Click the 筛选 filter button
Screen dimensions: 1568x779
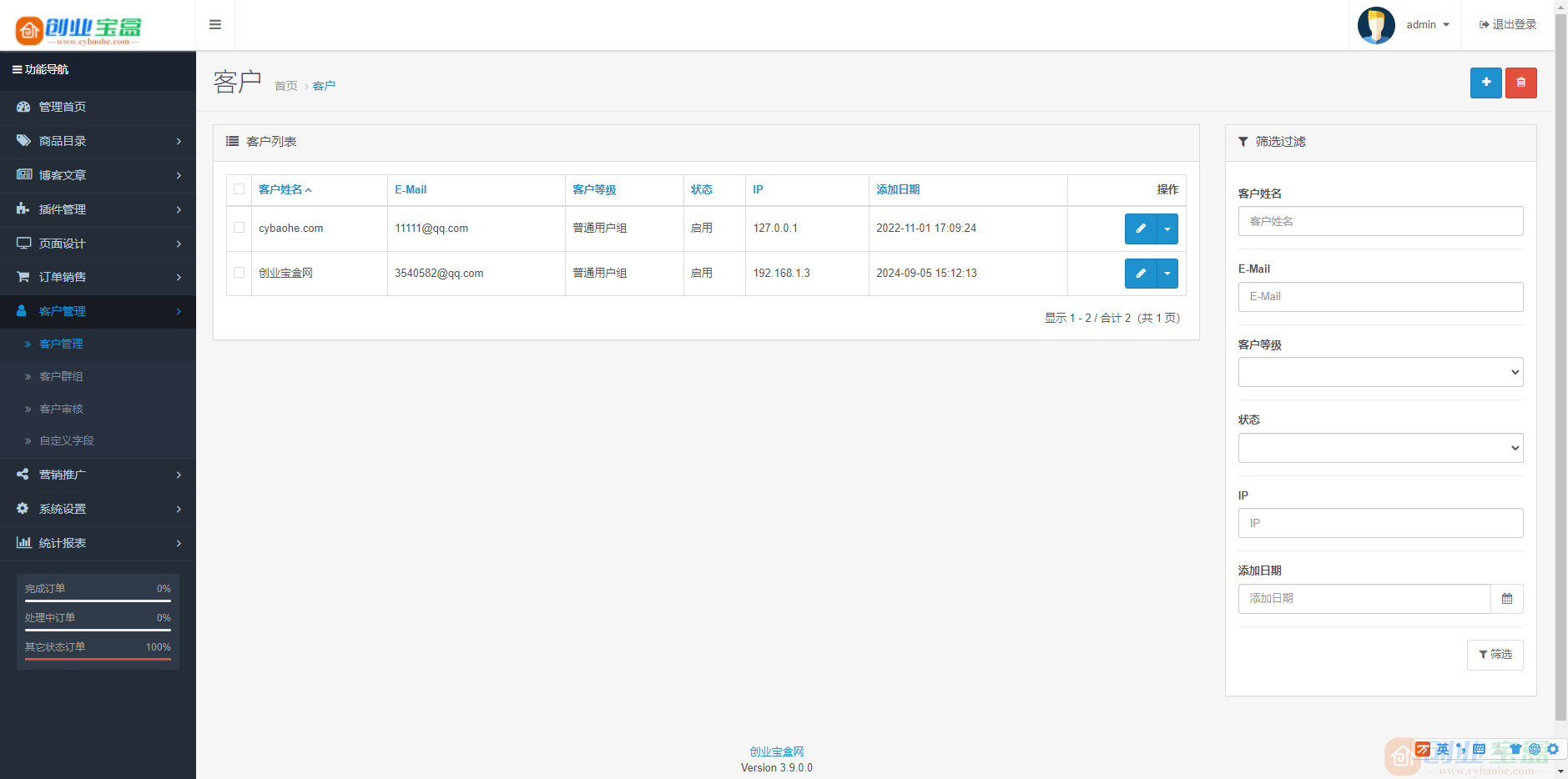[x=1495, y=655]
